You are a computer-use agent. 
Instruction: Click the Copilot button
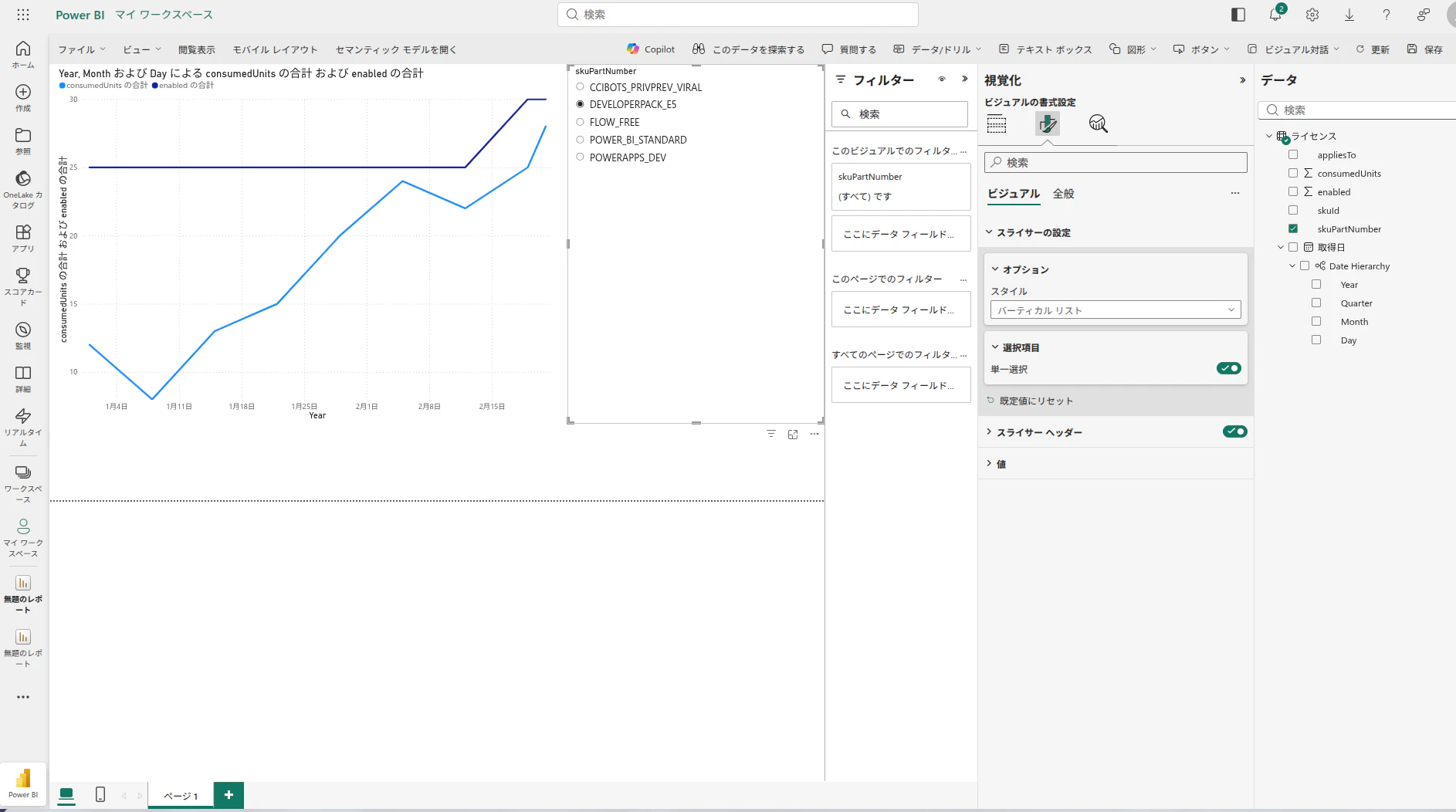[x=651, y=49]
